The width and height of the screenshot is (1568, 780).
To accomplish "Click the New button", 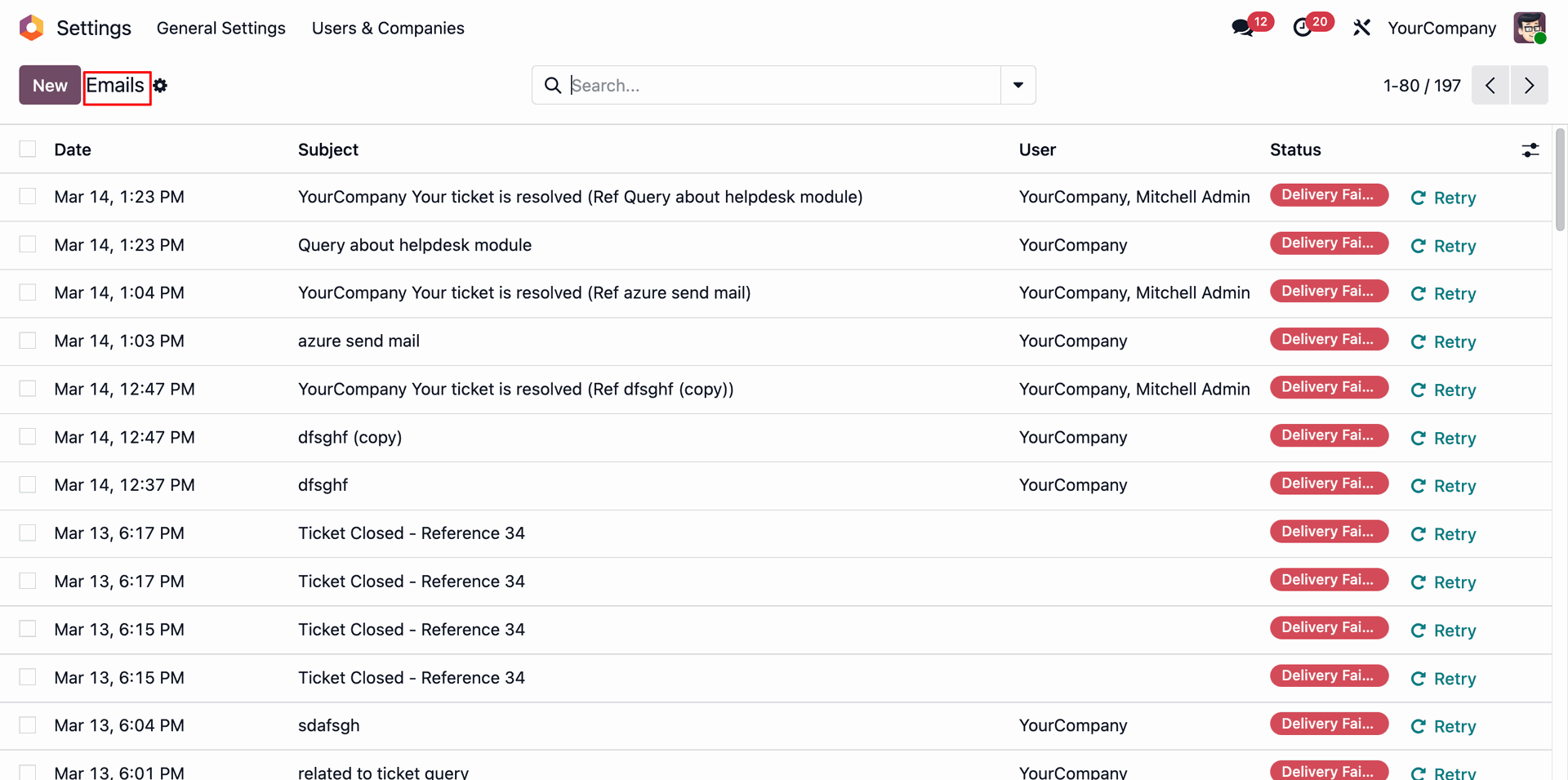I will click(x=50, y=85).
